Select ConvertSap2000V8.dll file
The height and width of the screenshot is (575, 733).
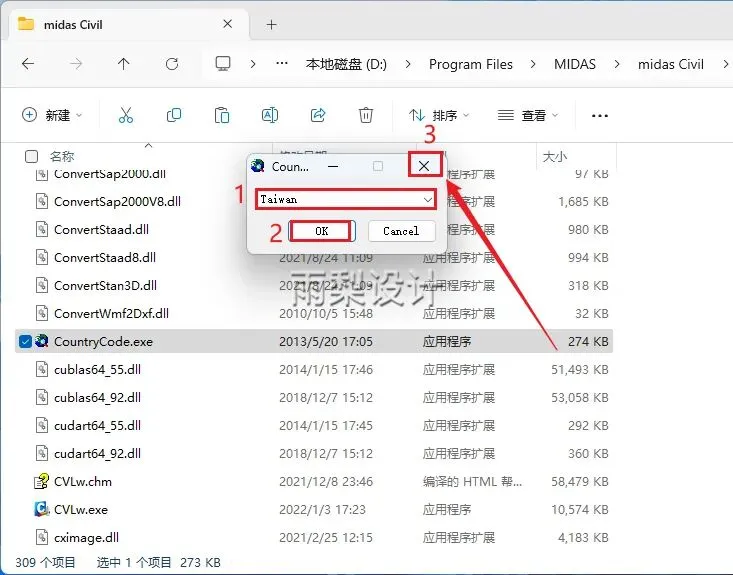117,201
